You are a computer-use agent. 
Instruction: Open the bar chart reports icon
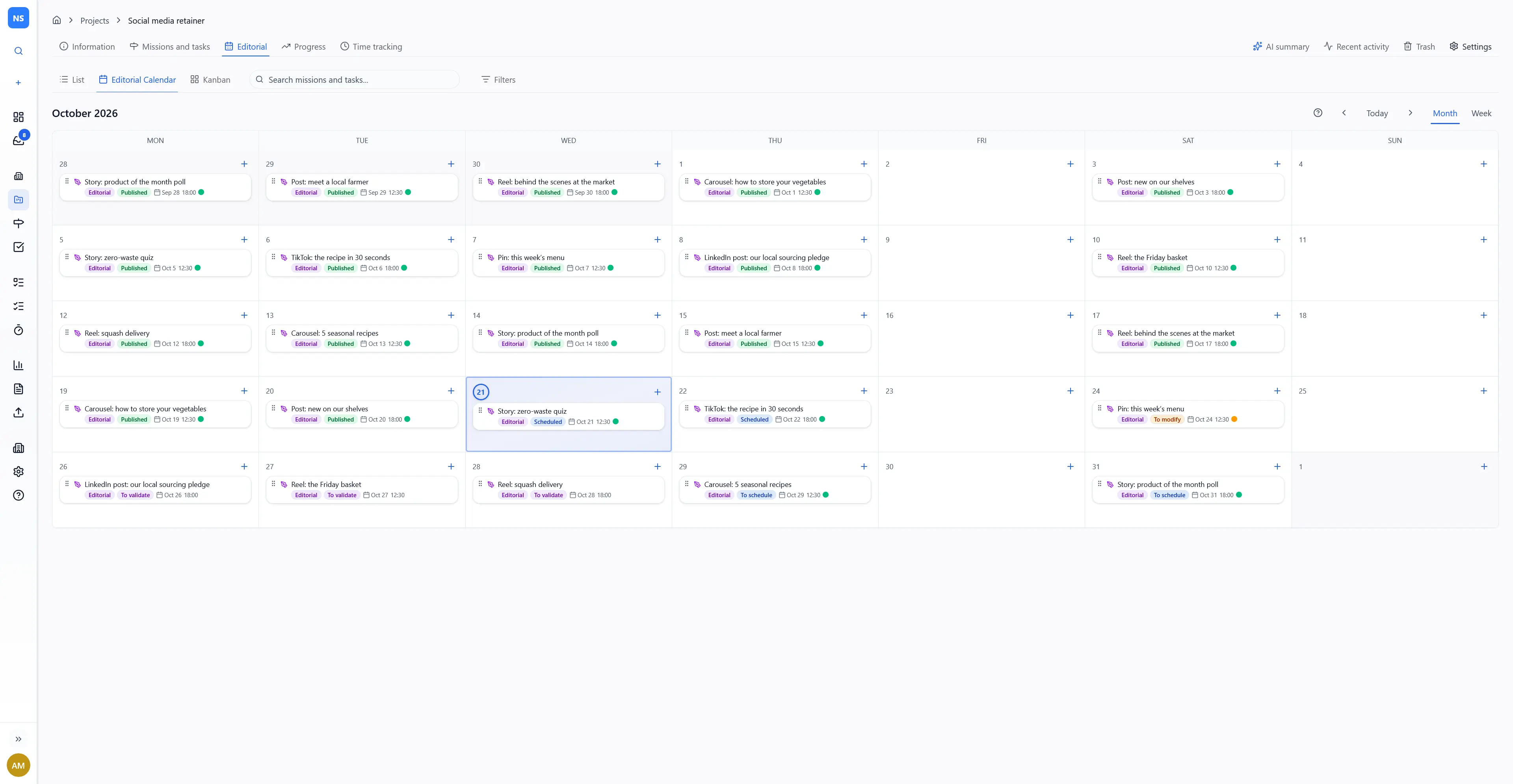[x=18, y=365]
